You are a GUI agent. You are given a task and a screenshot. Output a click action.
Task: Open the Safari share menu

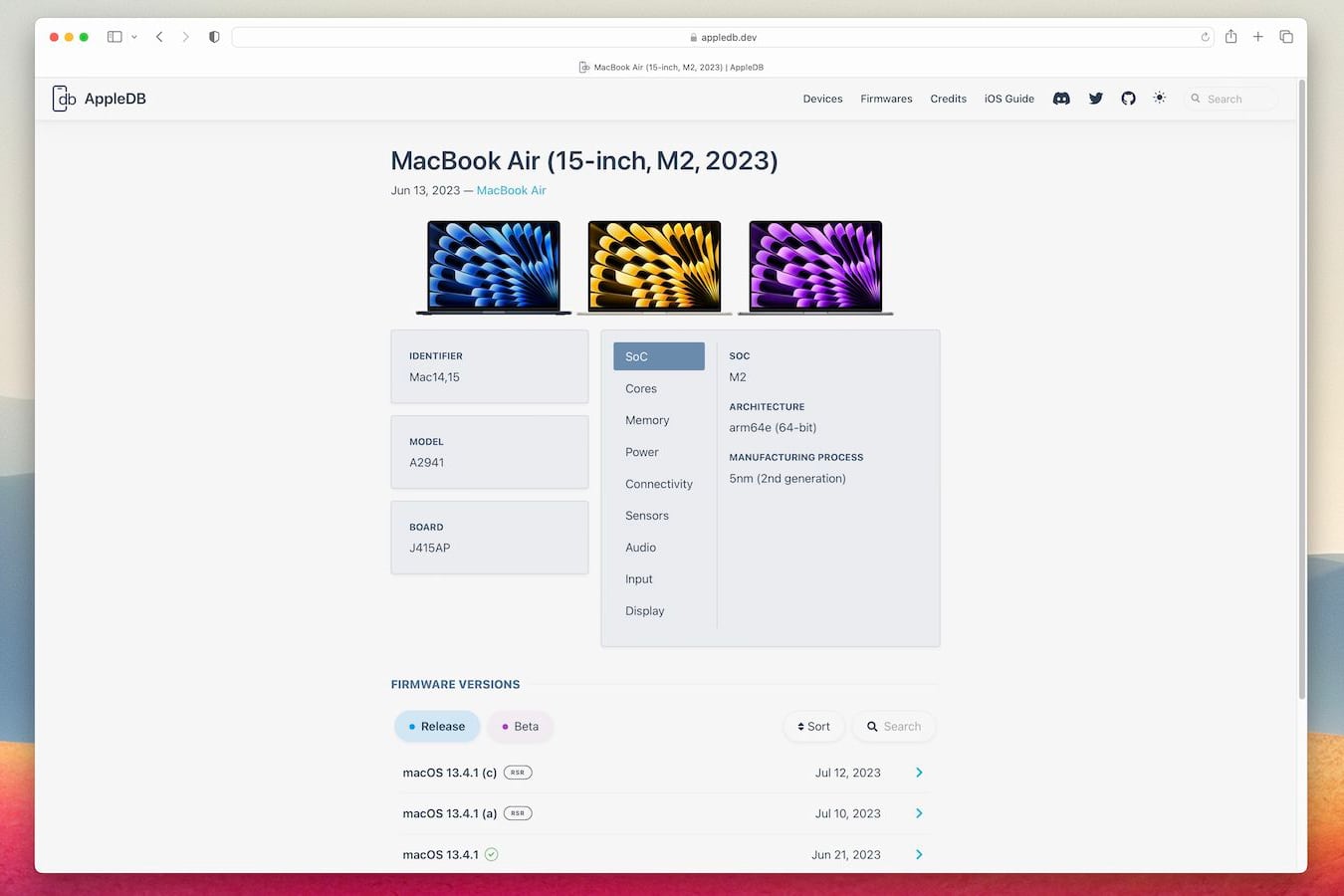pos(1232,36)
